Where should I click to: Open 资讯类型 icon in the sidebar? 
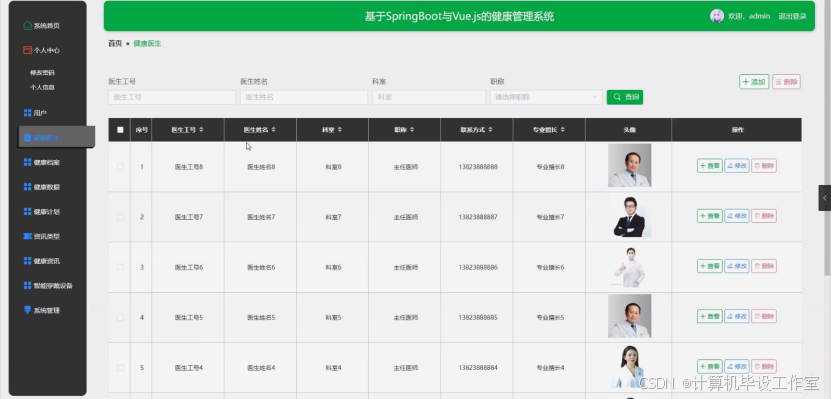[x=28, y=236]
